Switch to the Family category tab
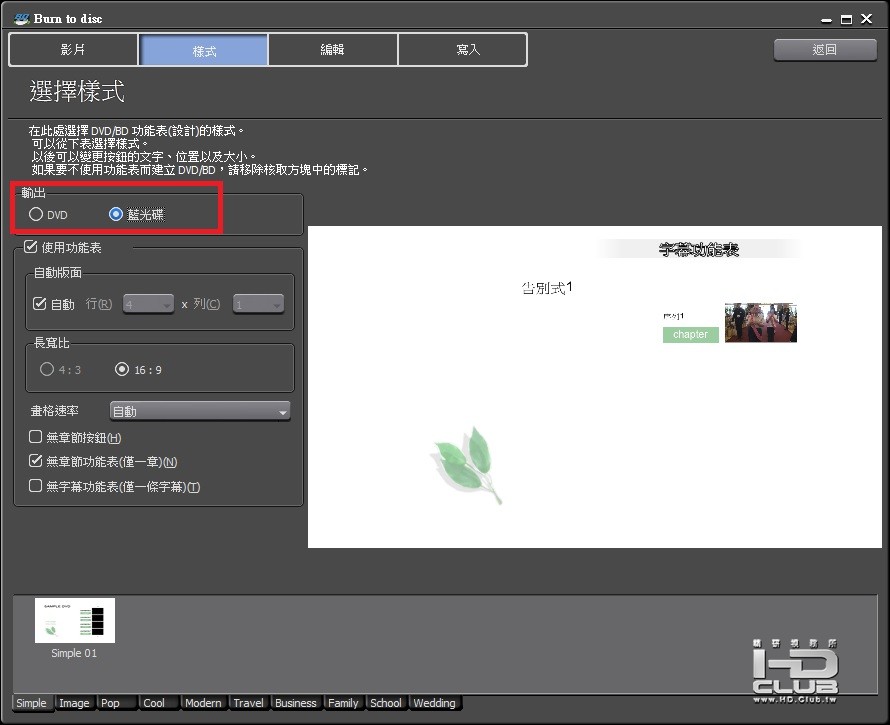This screenshot has height=725, width=890. click(x=343, y=703)
